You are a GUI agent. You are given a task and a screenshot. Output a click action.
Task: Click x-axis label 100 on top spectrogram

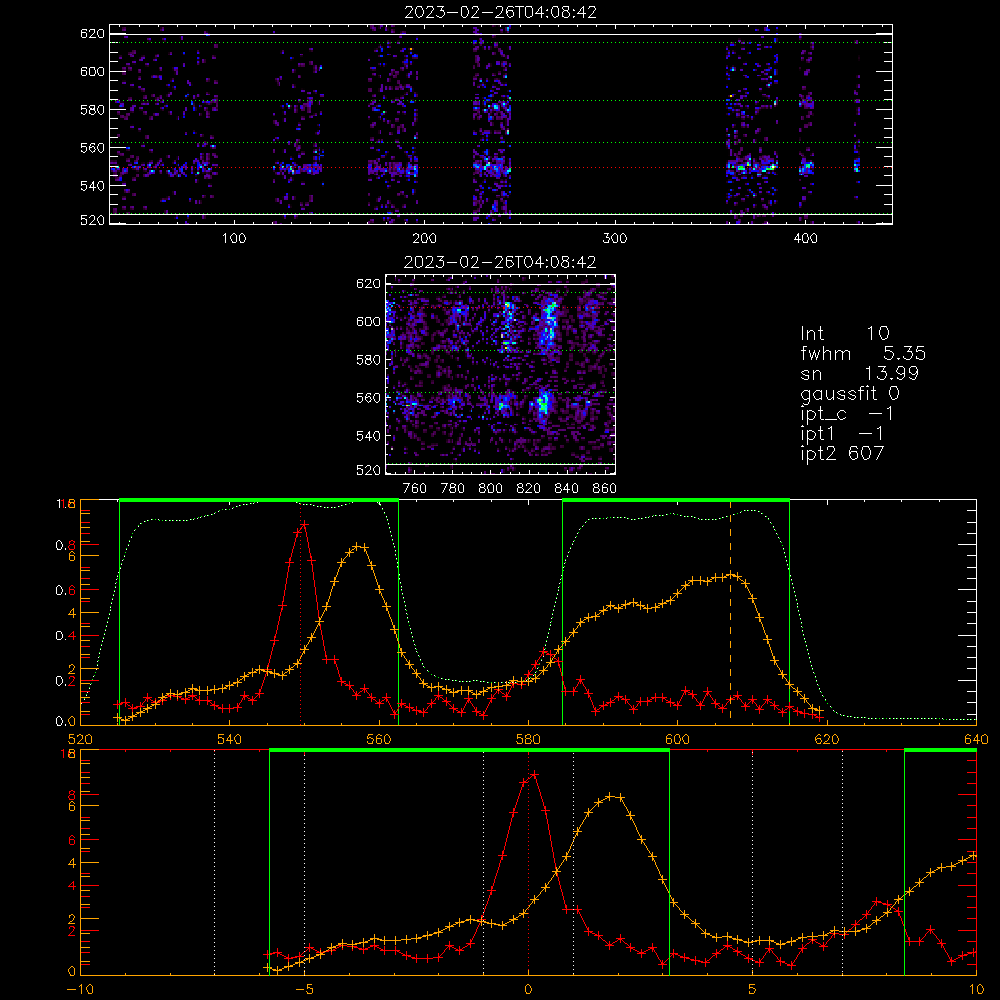(234, 239)
